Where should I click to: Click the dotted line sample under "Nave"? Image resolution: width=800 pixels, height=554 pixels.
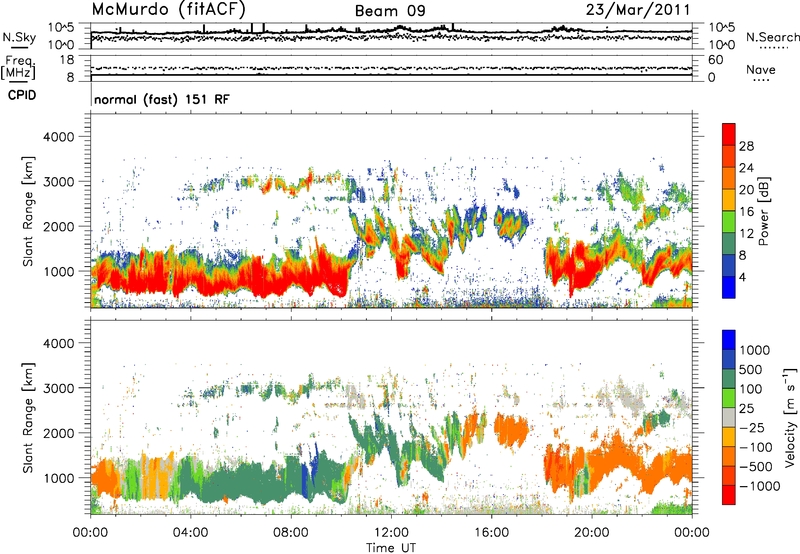coord(761,80)
